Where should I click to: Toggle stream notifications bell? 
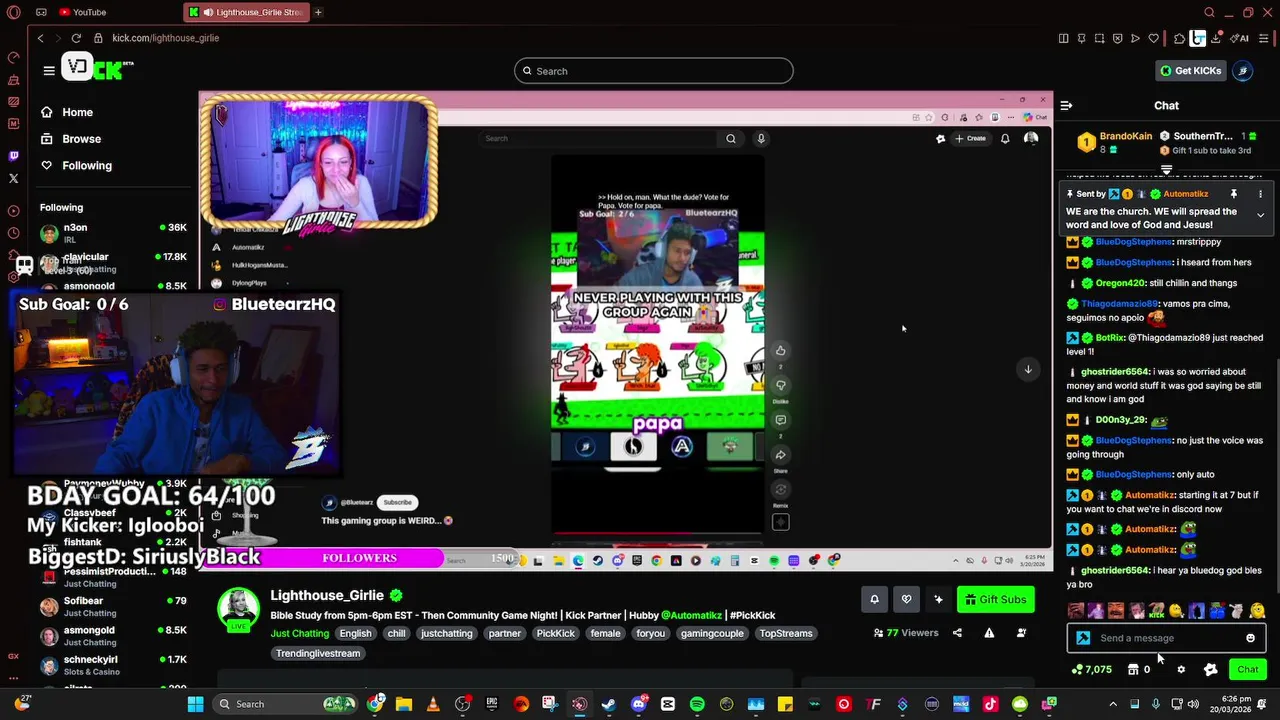point(874,599)
